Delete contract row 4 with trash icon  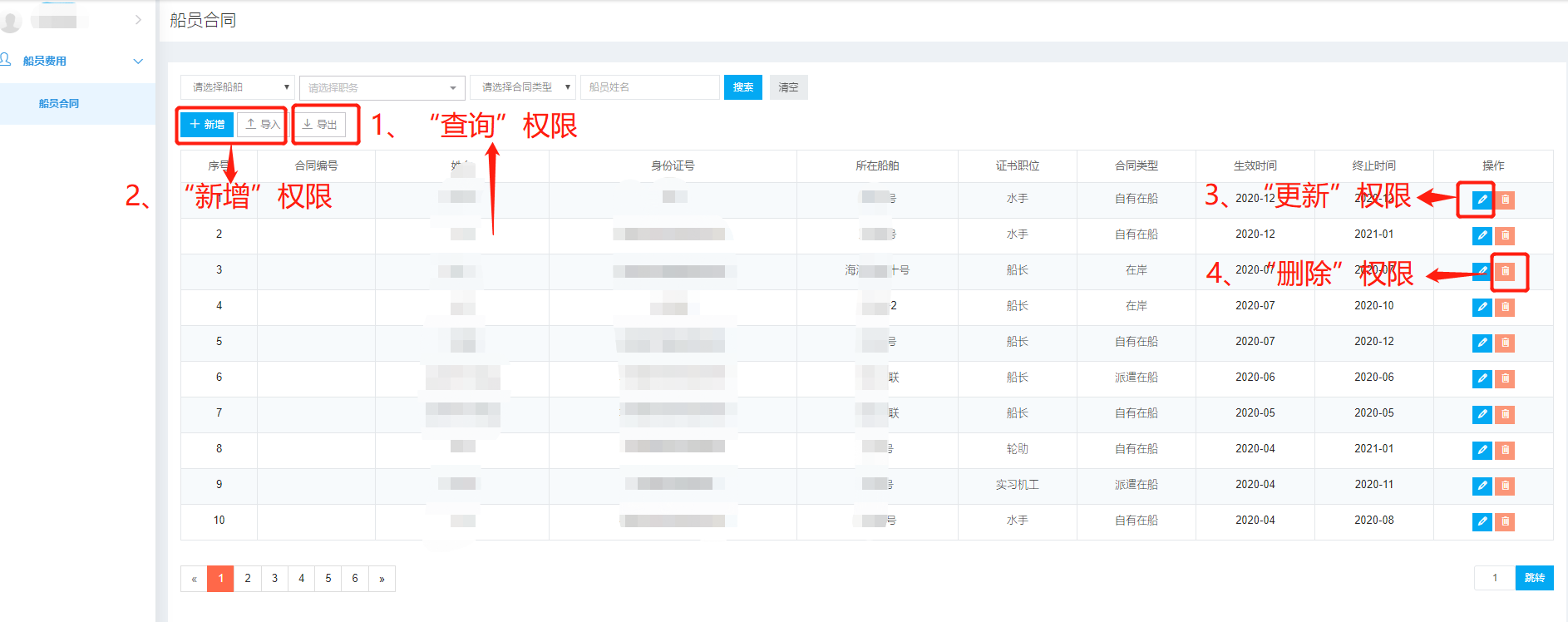click(1505, 307)
